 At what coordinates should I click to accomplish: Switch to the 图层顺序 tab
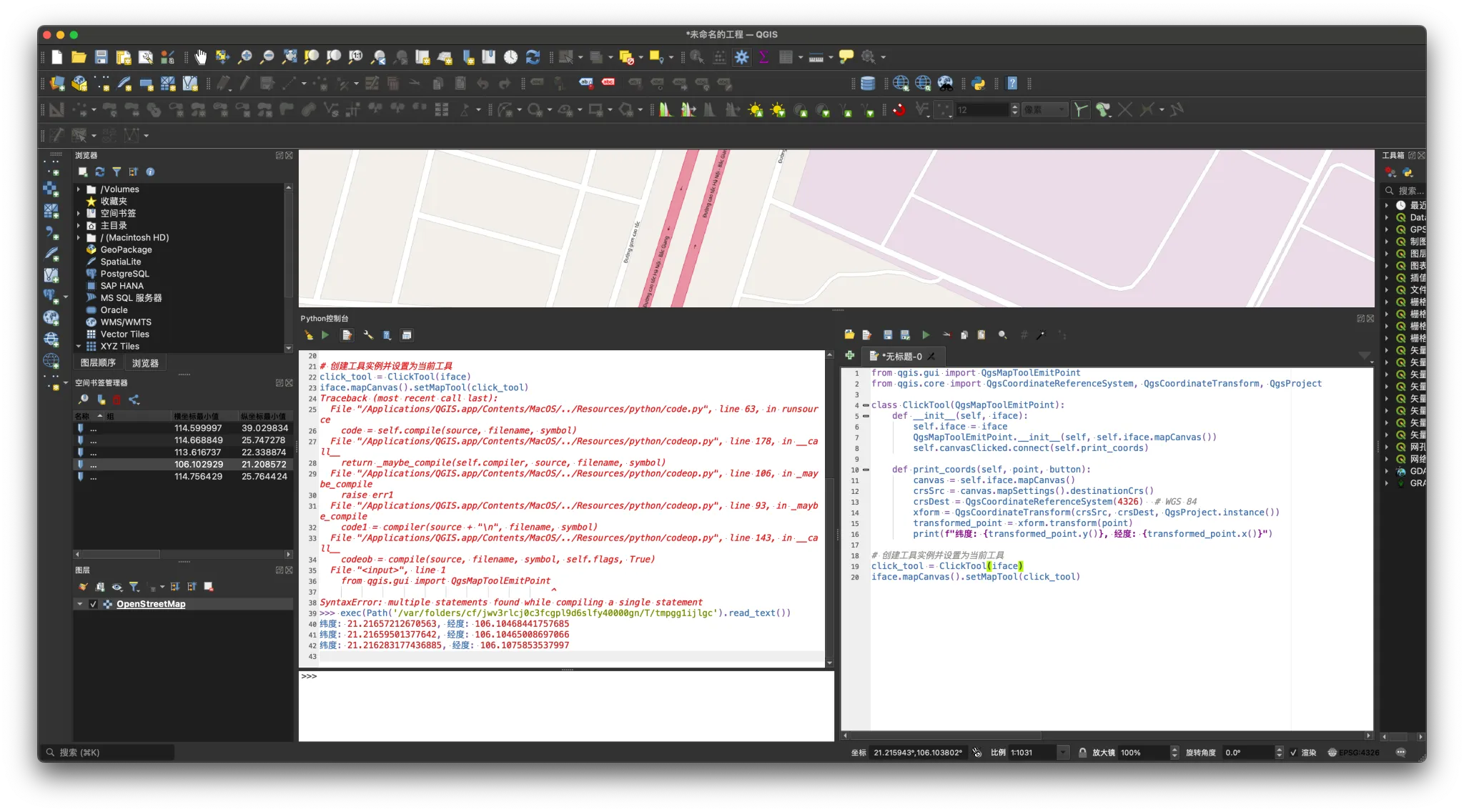(x=98, y=363)
